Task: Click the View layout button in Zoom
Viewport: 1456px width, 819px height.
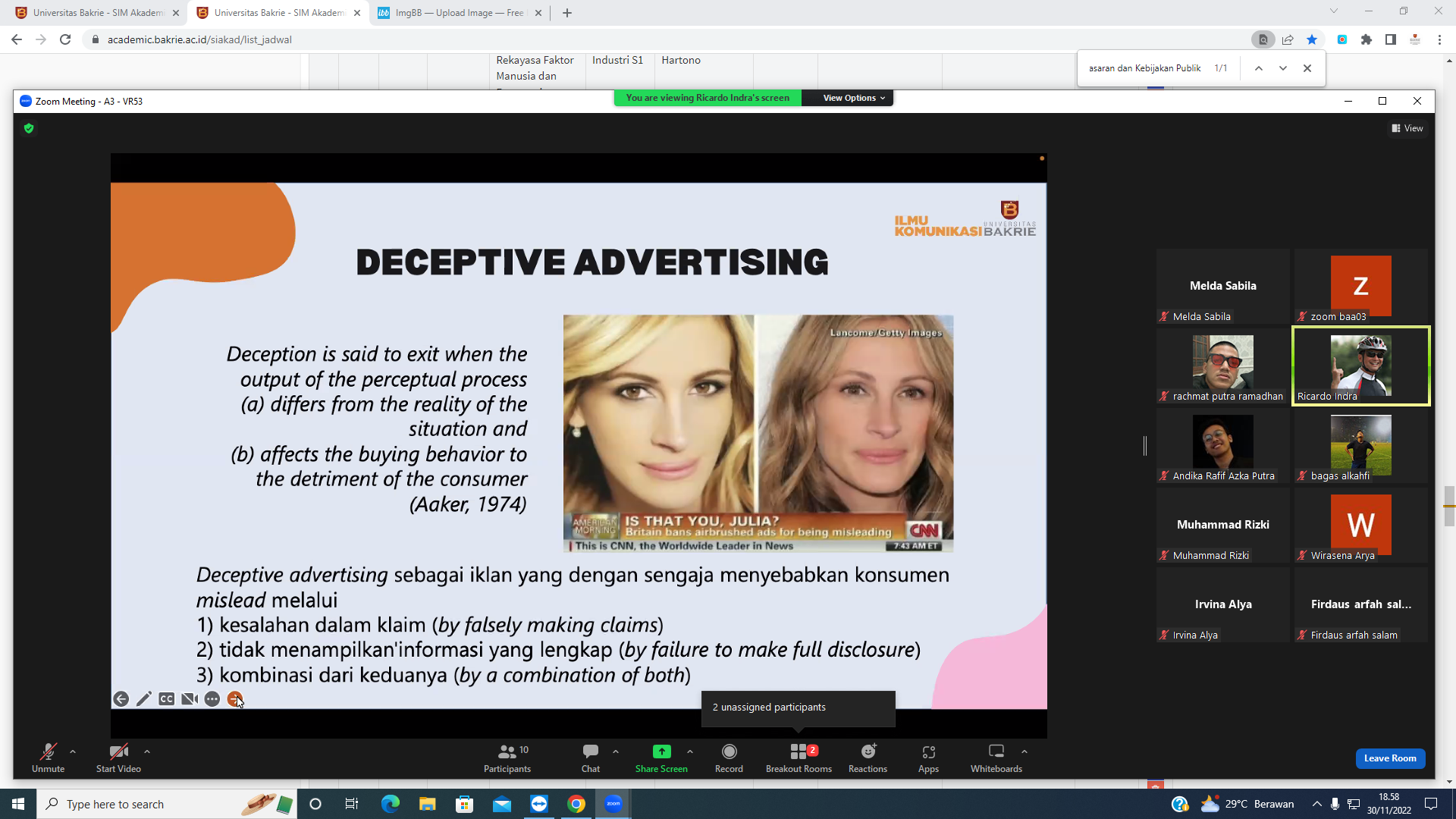Action: pyautogui.click(x=1407, y=128)
